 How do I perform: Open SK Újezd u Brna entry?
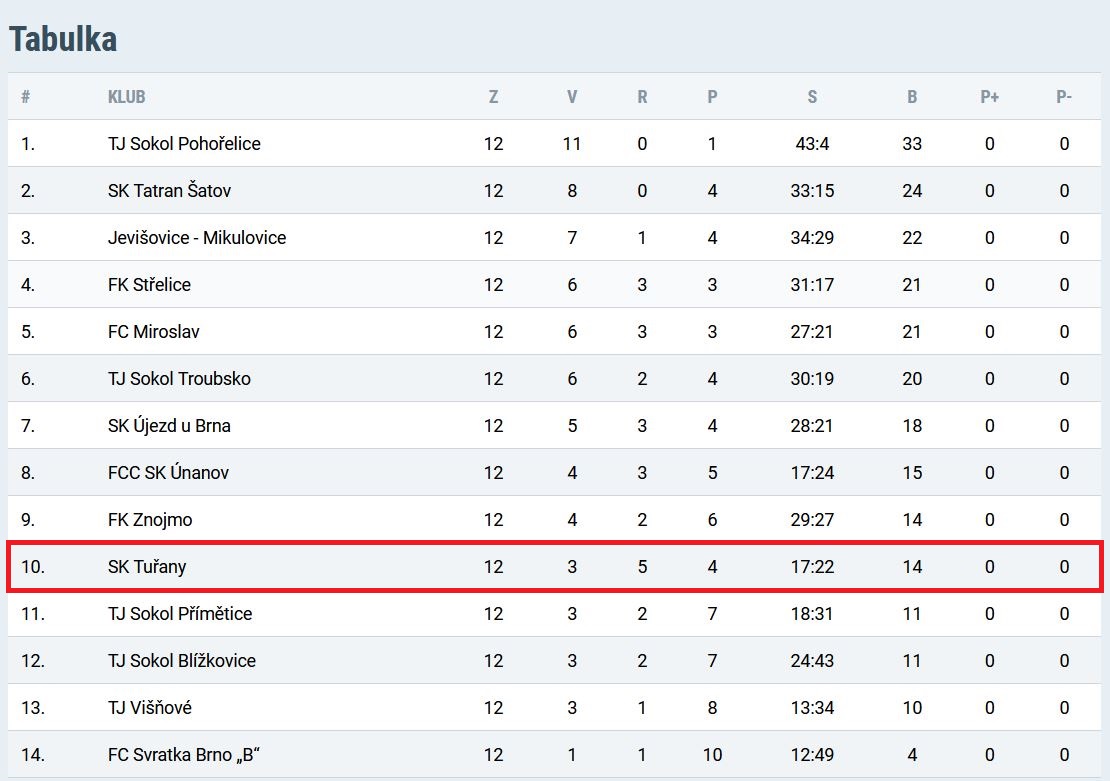169,426
